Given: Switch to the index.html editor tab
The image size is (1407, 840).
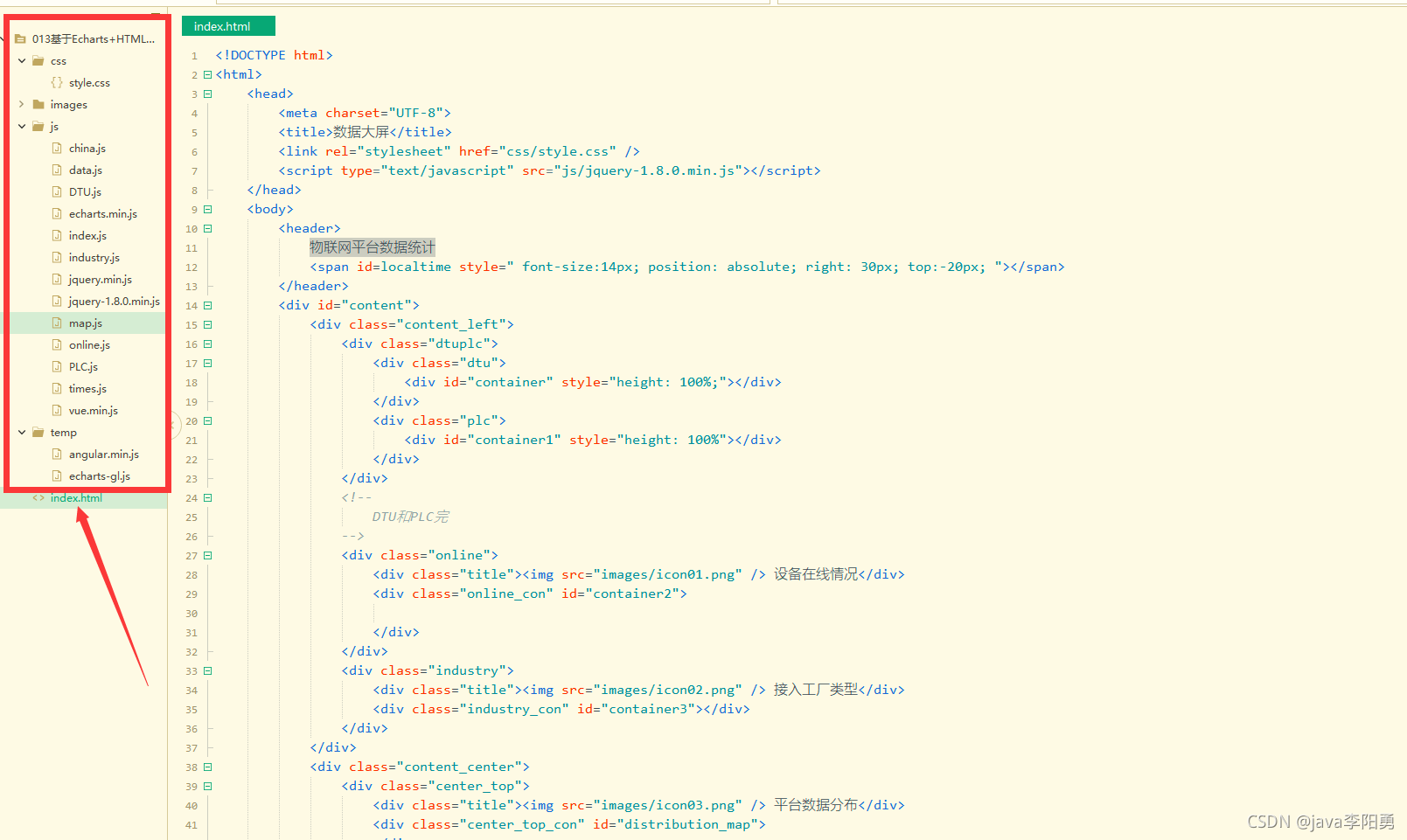Looking at the screenshot, I should coord(228,26).
